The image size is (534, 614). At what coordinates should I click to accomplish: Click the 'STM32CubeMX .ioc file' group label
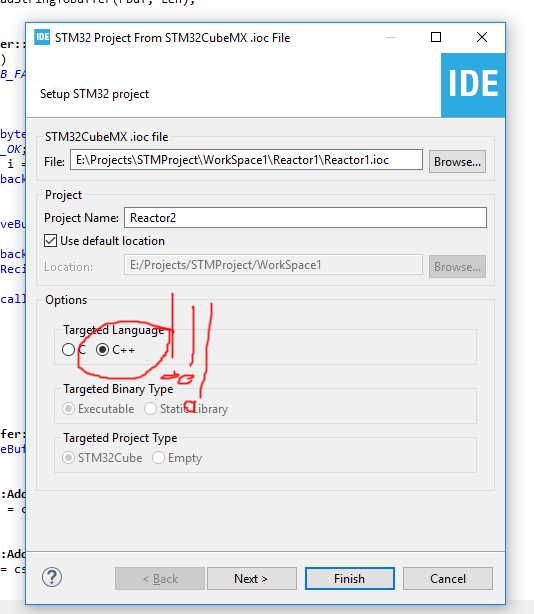coord(106,137)
